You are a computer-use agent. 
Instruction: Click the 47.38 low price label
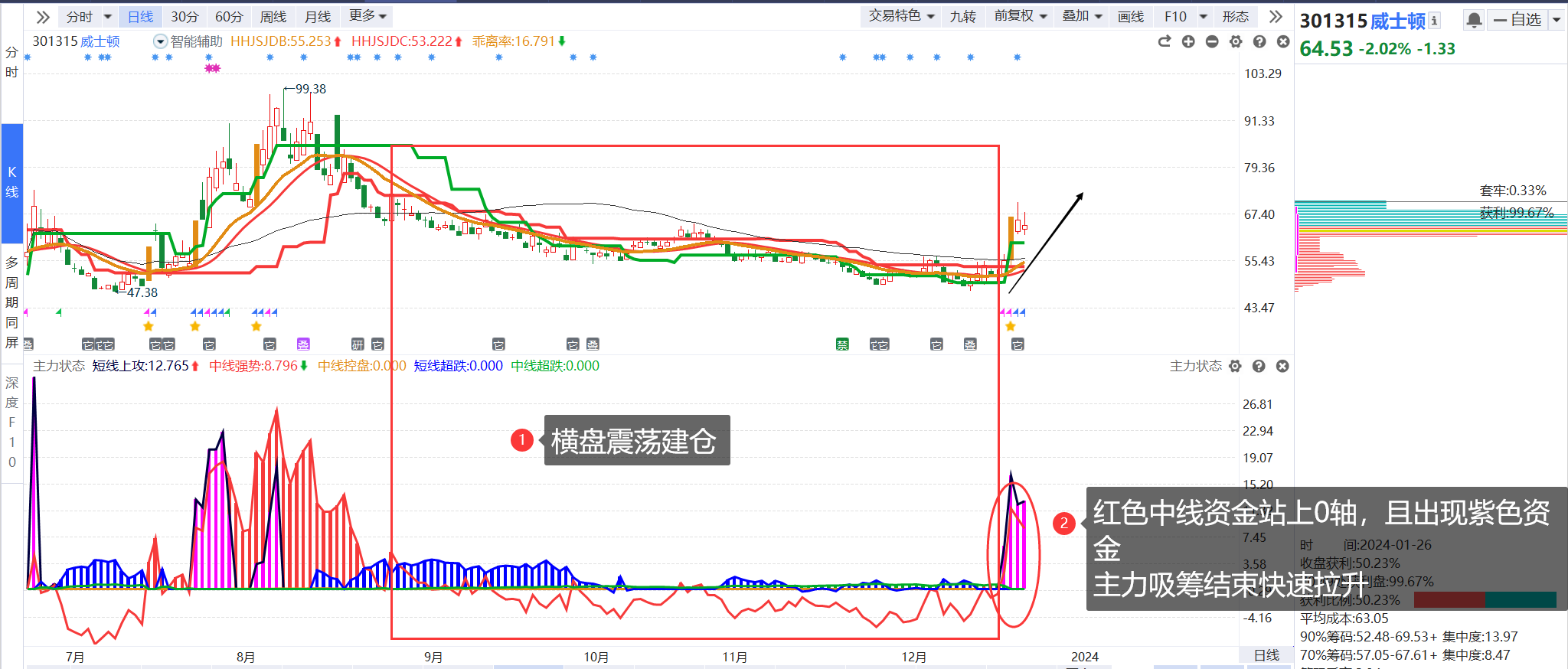pyautogui.click(x=142, y=292)
